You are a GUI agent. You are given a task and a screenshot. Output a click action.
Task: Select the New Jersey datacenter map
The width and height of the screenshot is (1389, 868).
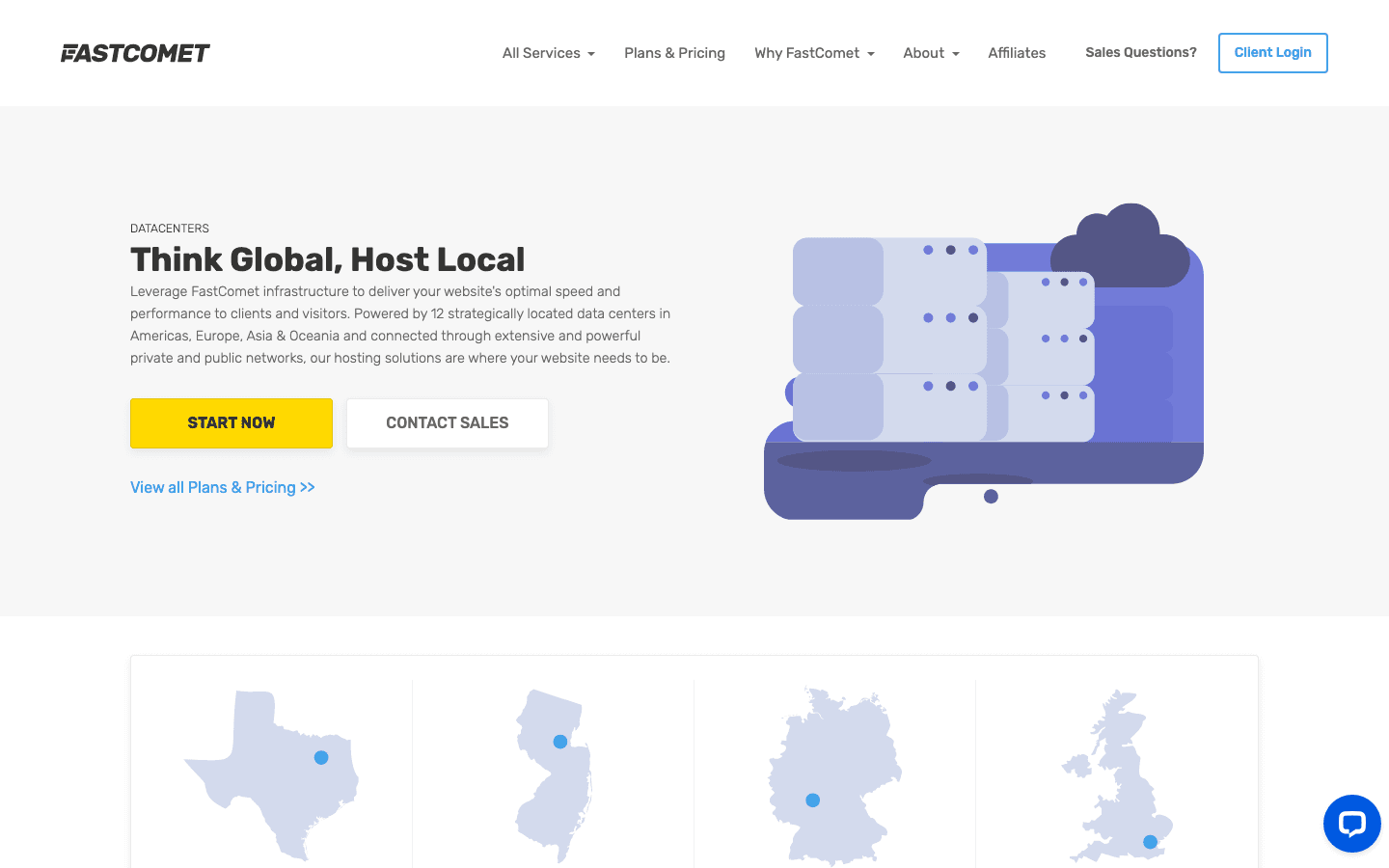pyautogui.click(x=554, y=775)
